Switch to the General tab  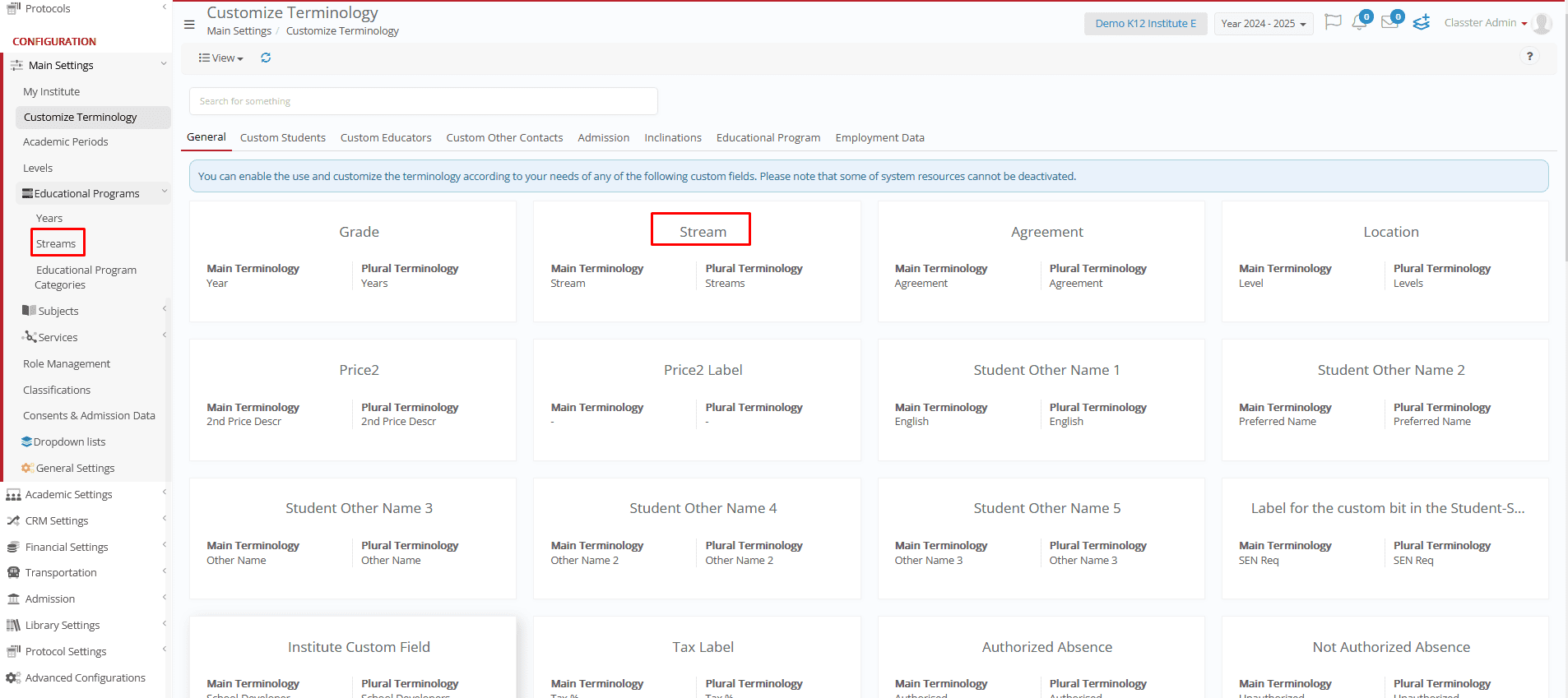pos(206,137)
